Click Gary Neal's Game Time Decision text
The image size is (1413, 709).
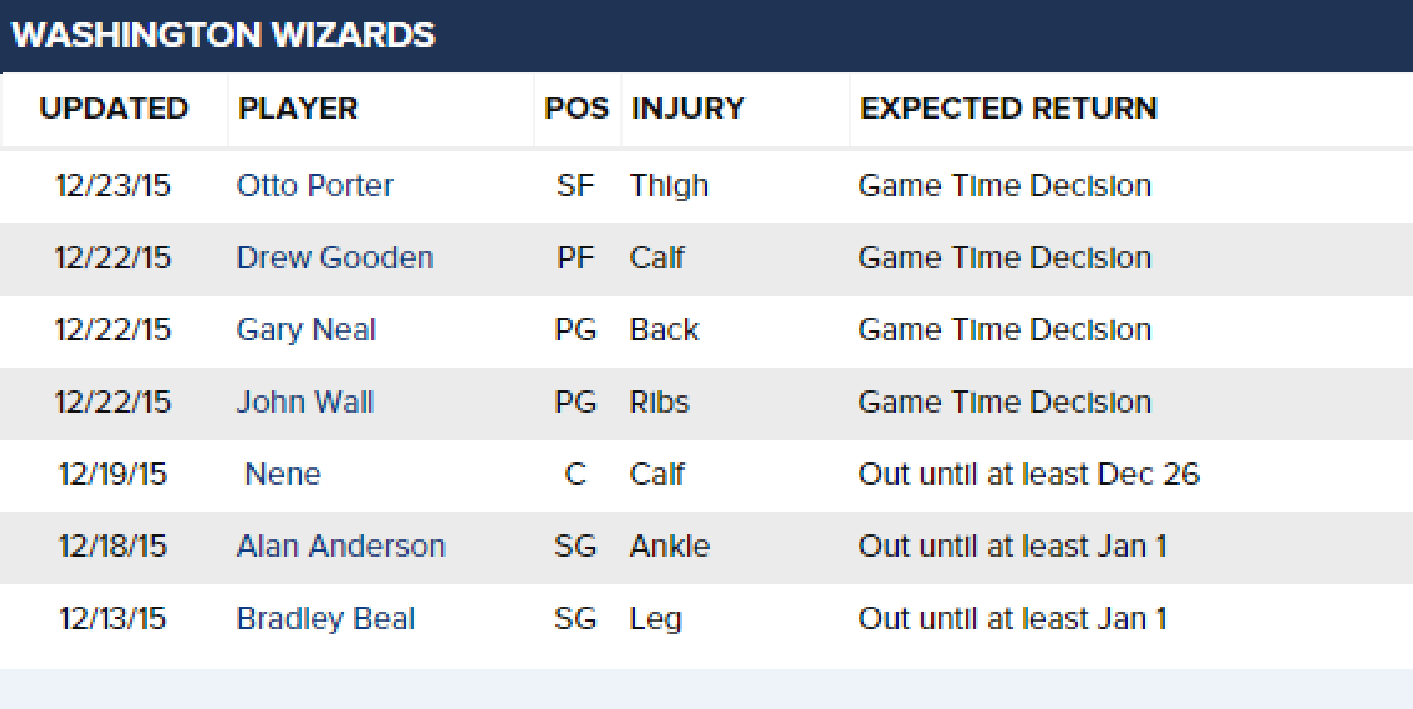tap(1005, 330)
